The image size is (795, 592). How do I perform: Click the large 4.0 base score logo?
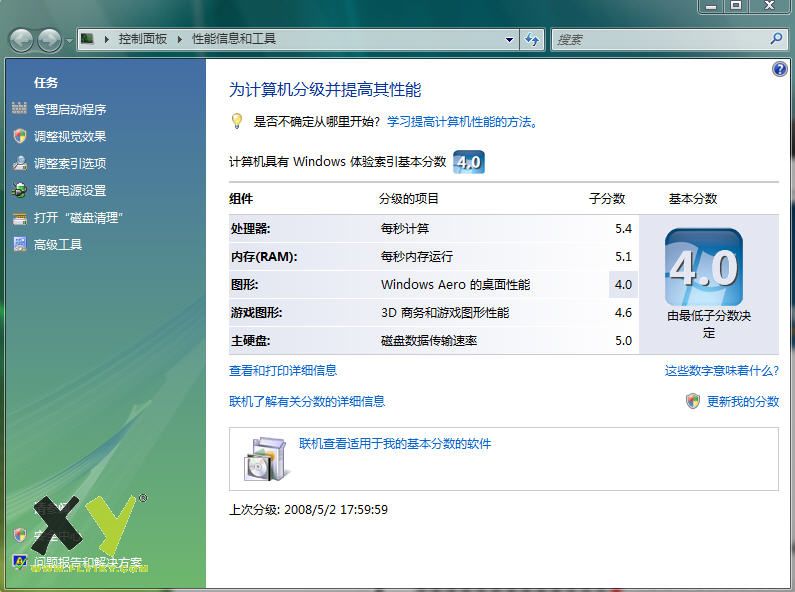click(704, 267)
